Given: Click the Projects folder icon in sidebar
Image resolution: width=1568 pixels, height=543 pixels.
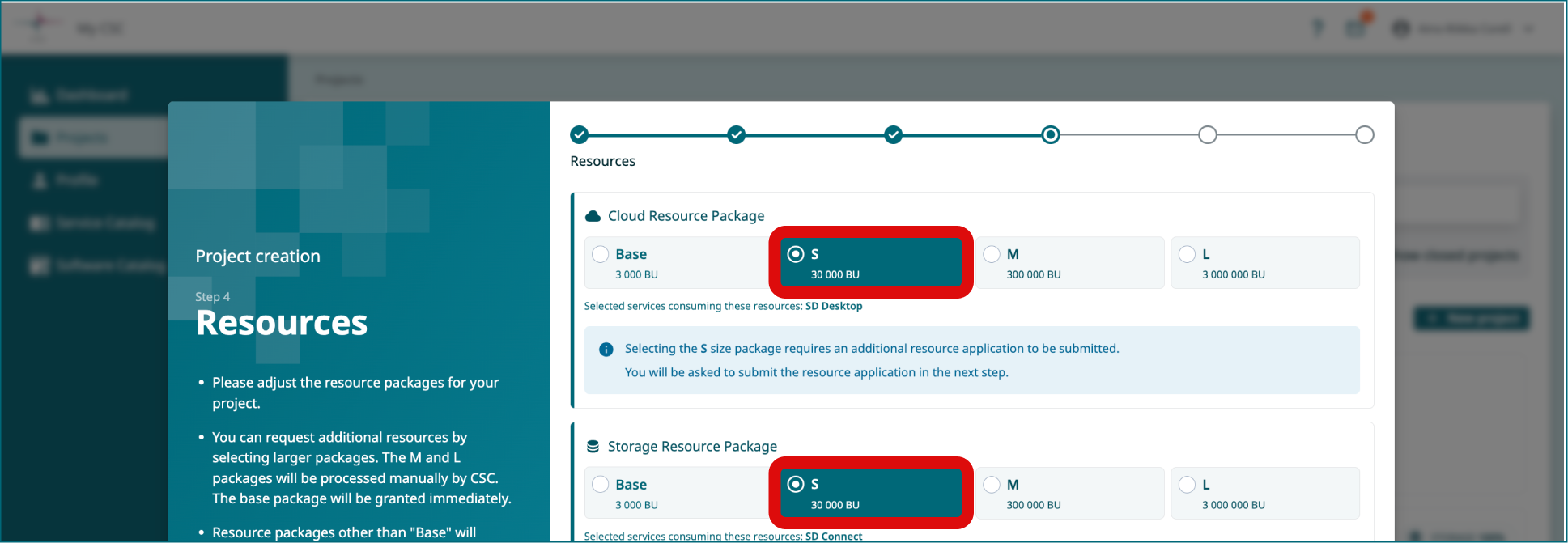Looking at the screenshot, I should [x=39, y=138].
